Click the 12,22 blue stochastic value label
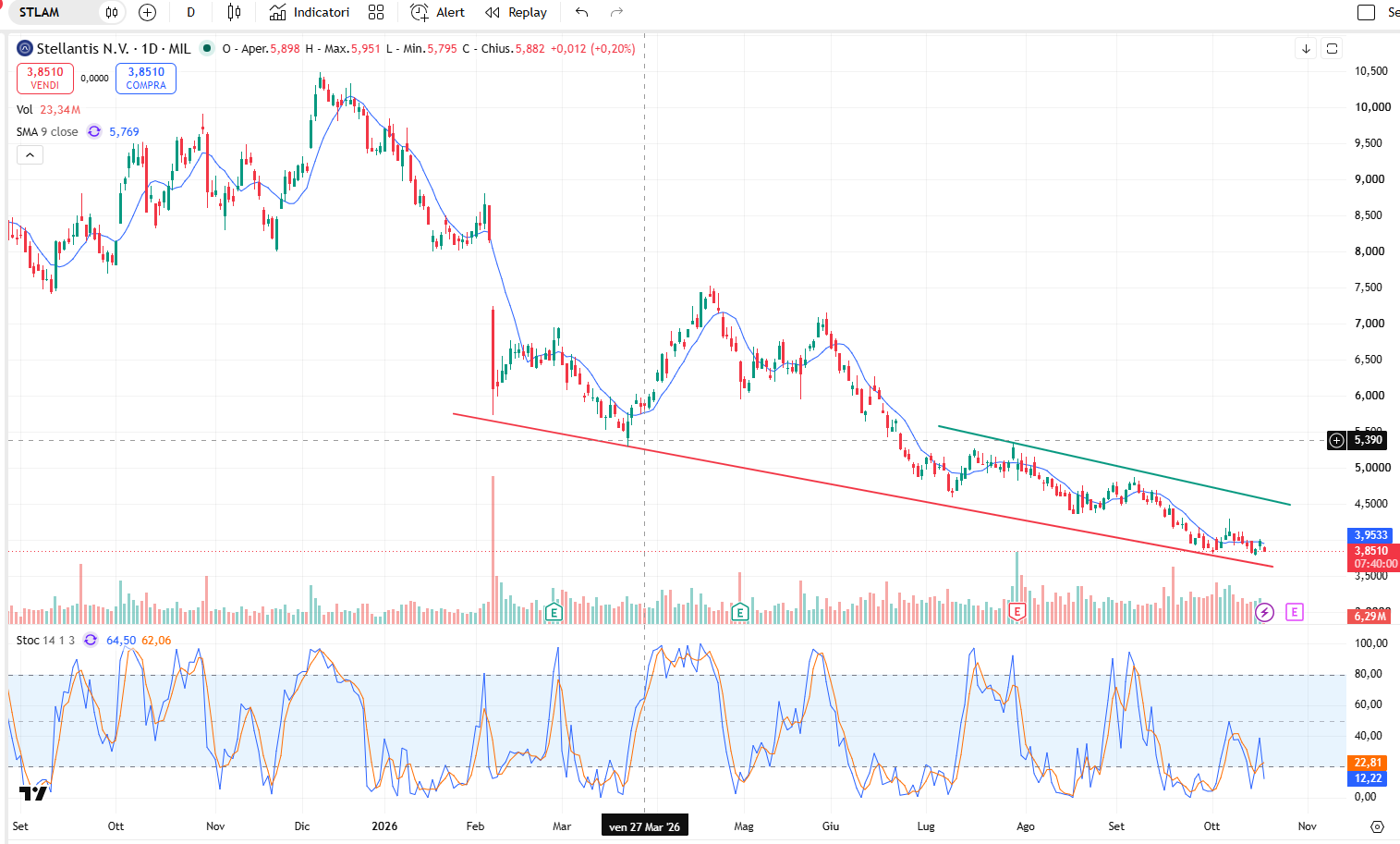The width and height of the screenshot is (1400, 844). 1368,778
